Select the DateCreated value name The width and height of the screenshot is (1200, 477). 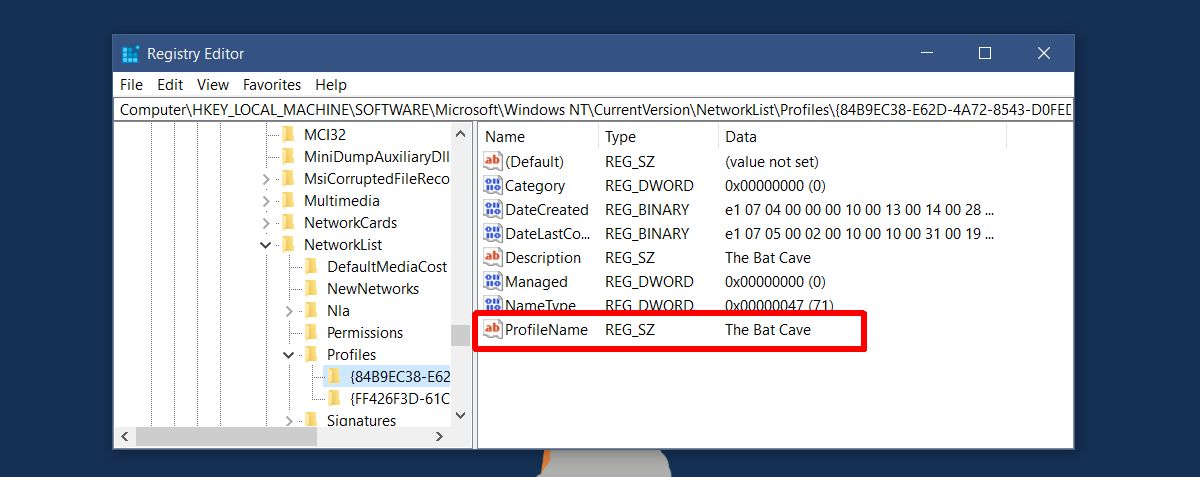point(546,209)
